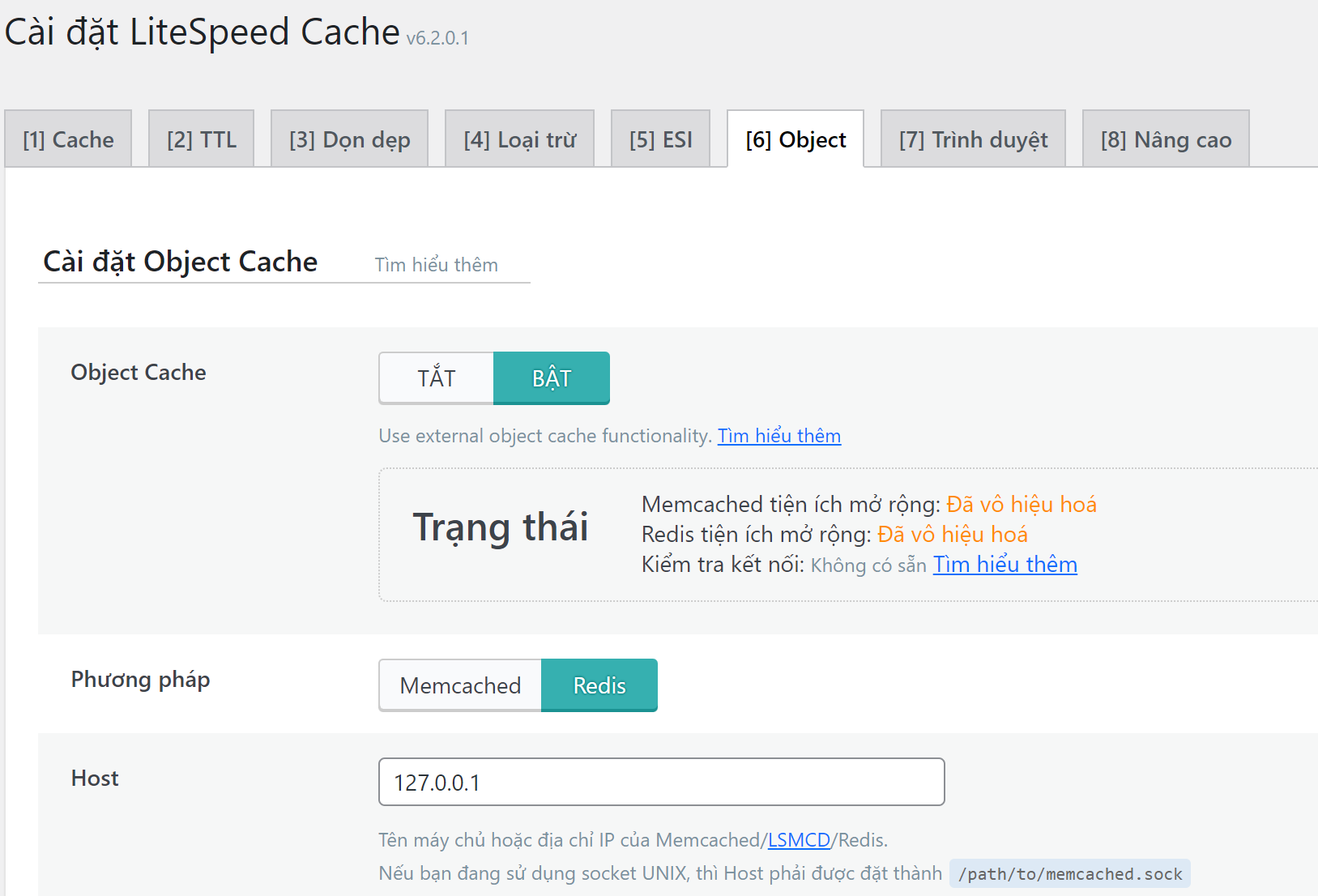The width and height of the screenshot is (1318, 896).
Task: Click the Host setting label
Action: tap(95, 779)
